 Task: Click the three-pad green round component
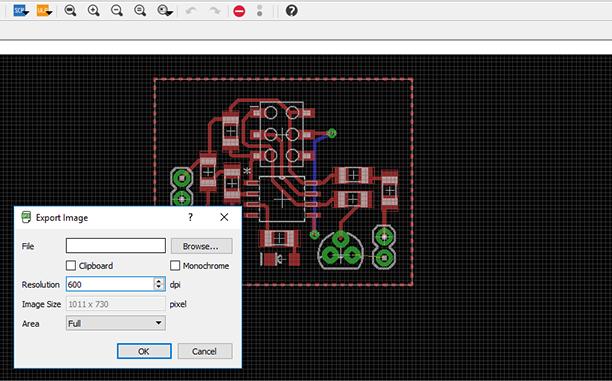(341, 250)
